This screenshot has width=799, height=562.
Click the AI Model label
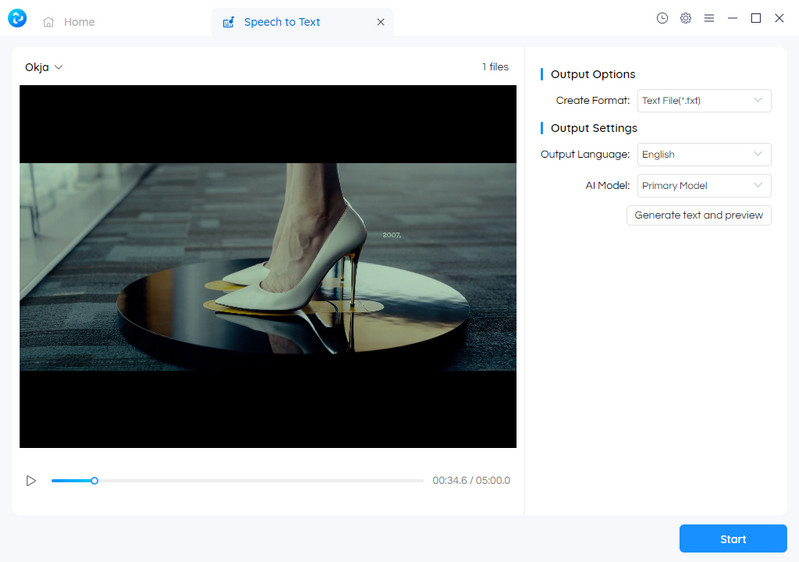click(607, 185)
